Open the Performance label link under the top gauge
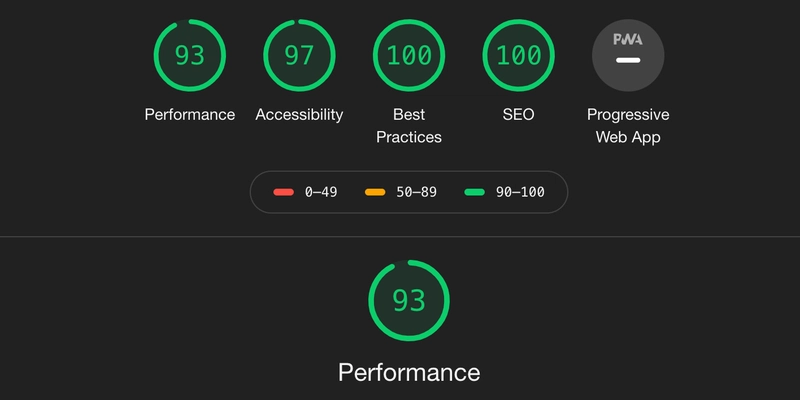Screen dimensions: 800x400 coord(189,115)
